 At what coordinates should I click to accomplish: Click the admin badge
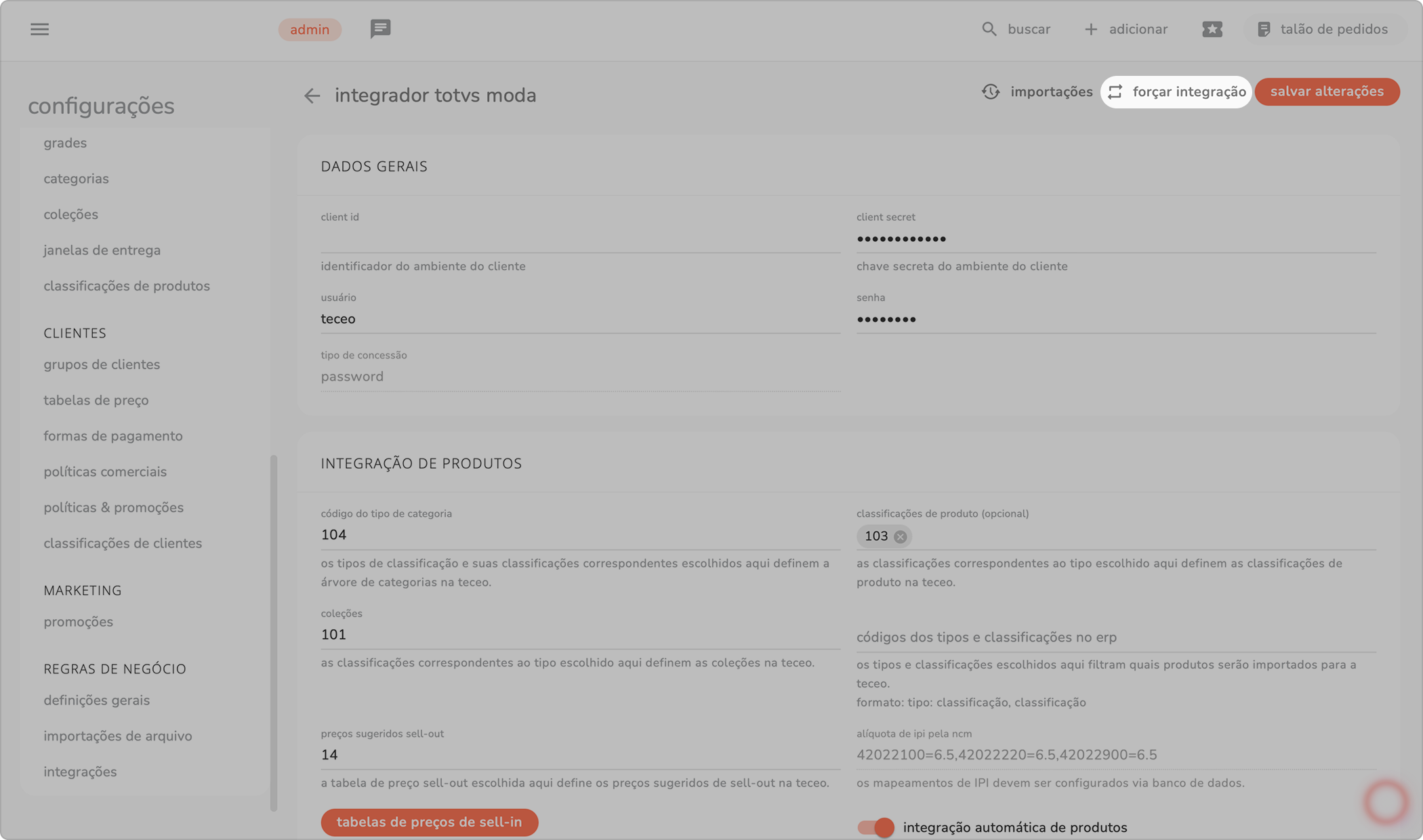310,29
